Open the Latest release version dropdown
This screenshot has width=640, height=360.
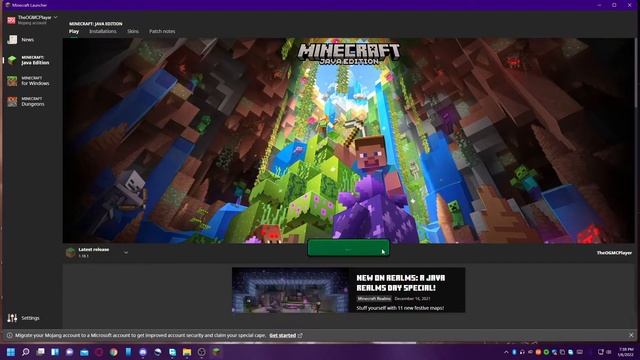coord(126,253)
